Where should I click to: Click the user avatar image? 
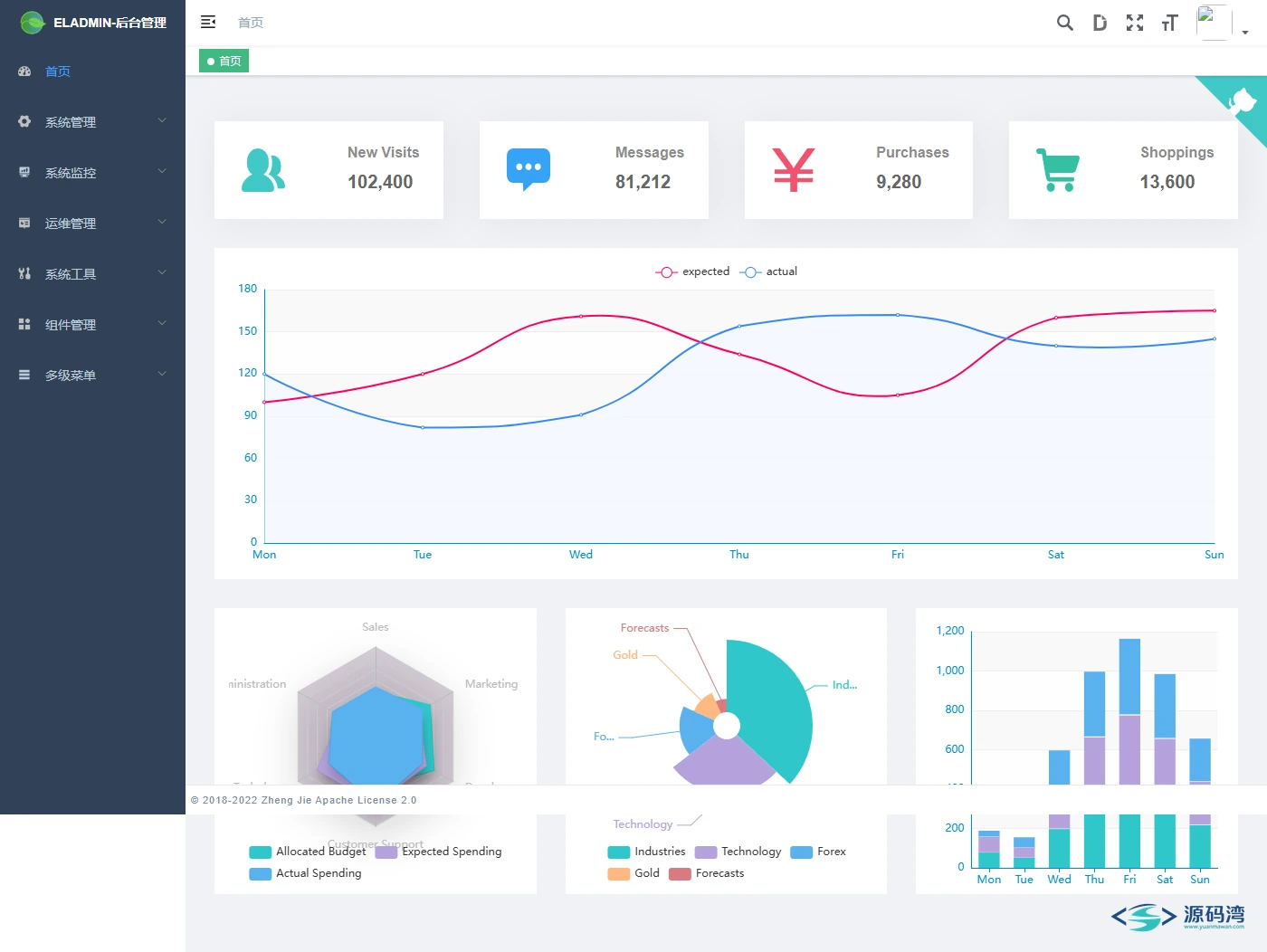[1214, 23]
